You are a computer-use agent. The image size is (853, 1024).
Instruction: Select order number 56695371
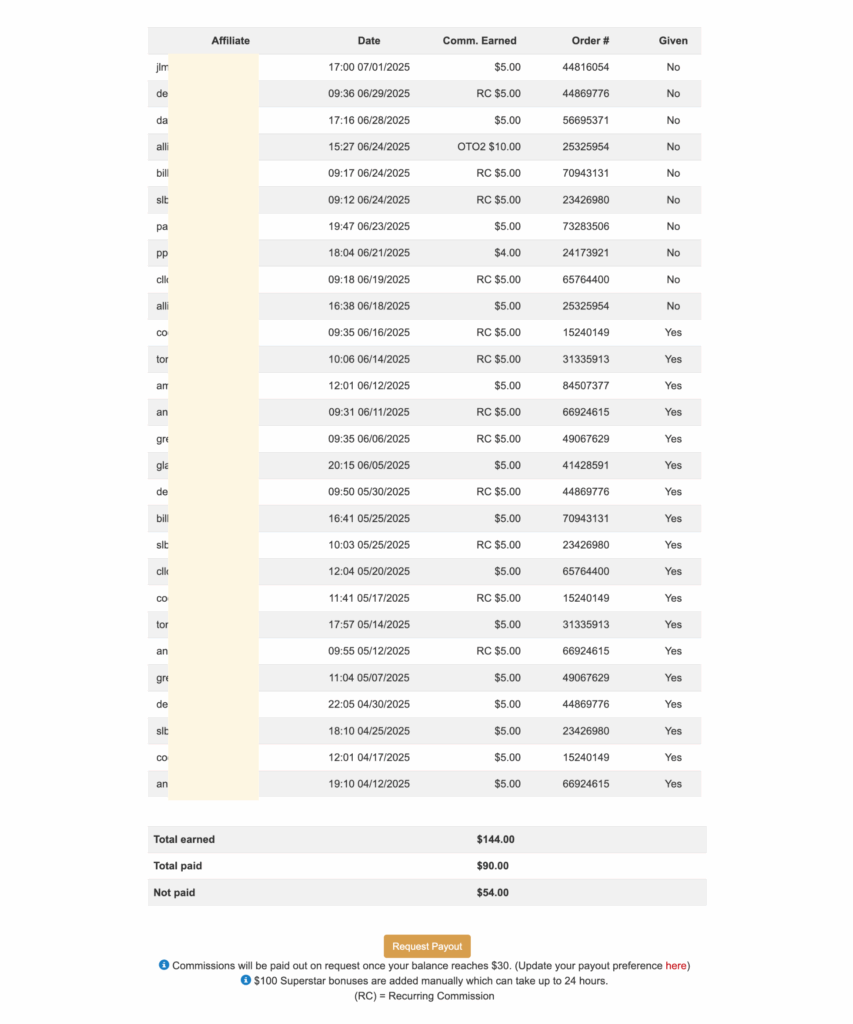586,120
